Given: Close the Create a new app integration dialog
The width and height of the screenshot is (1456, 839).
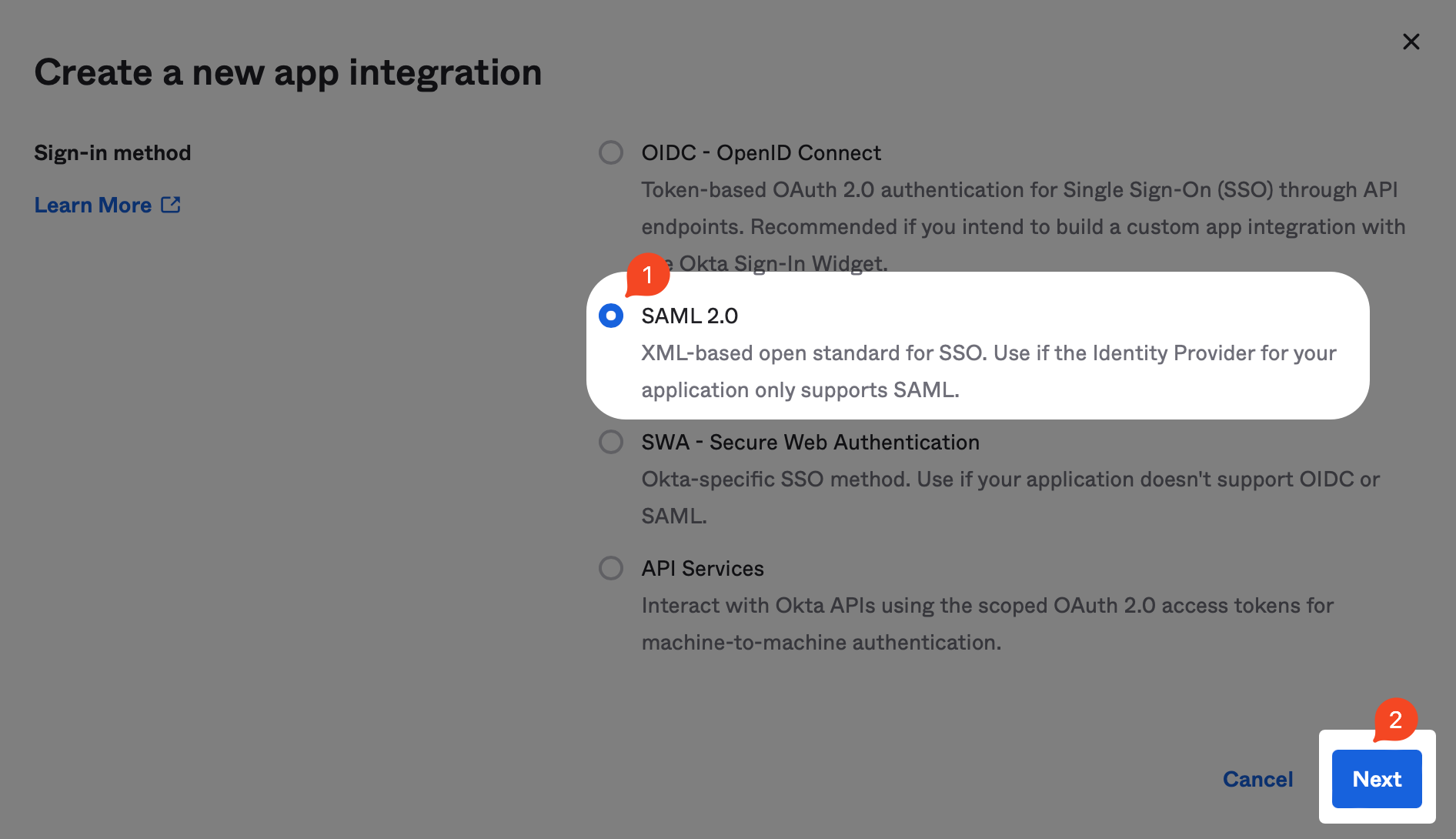Looking at the screenshot, I should coord(1411,42).
